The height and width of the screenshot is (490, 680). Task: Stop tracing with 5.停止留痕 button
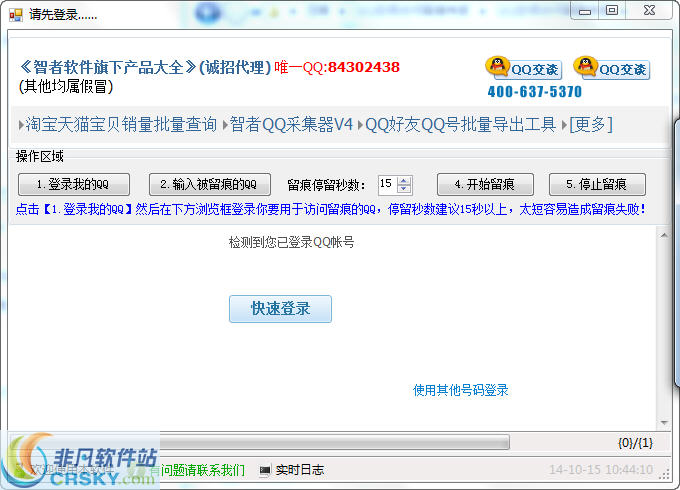[x=597, y=184]
